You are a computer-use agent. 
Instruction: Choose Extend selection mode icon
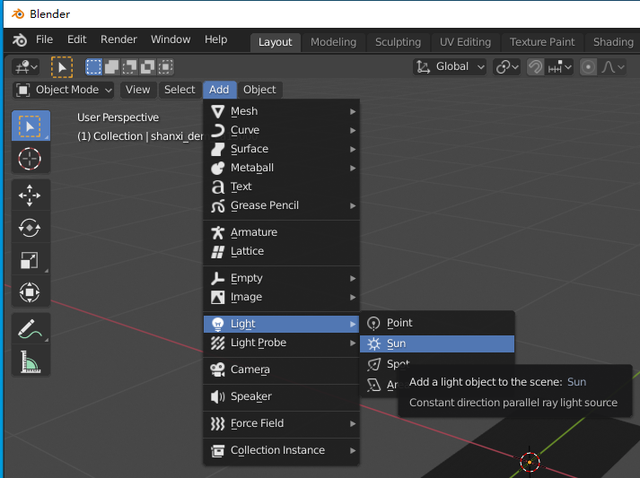click(x=111, y=67)
